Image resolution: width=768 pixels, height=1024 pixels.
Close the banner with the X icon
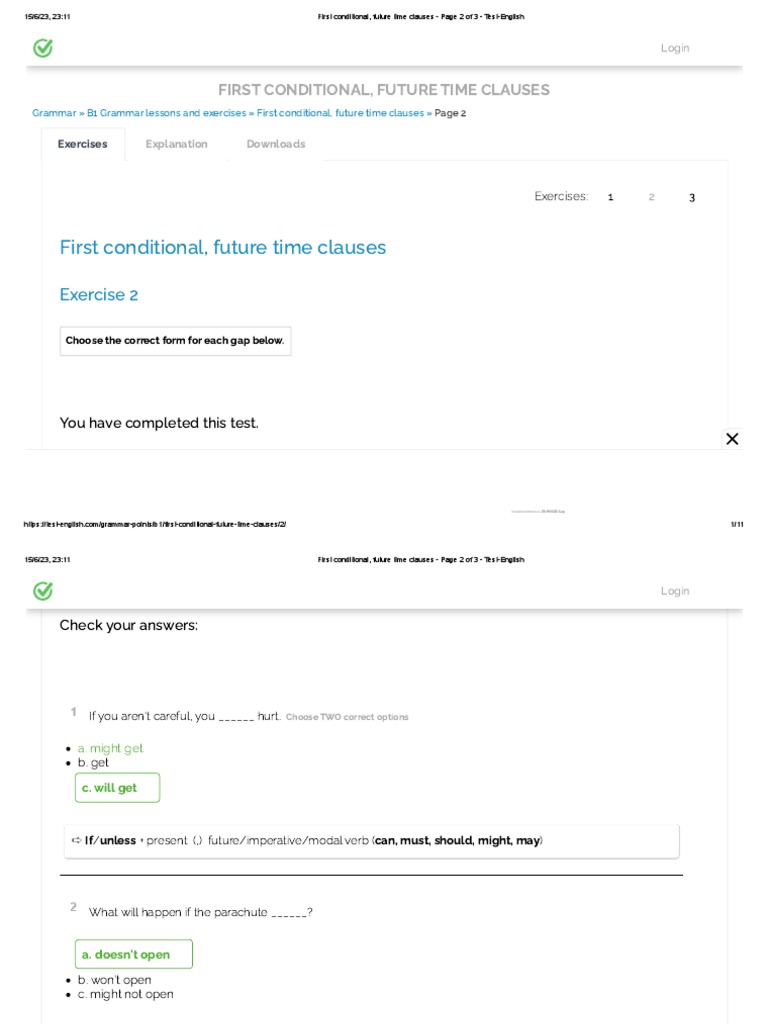tap(732, 439)
